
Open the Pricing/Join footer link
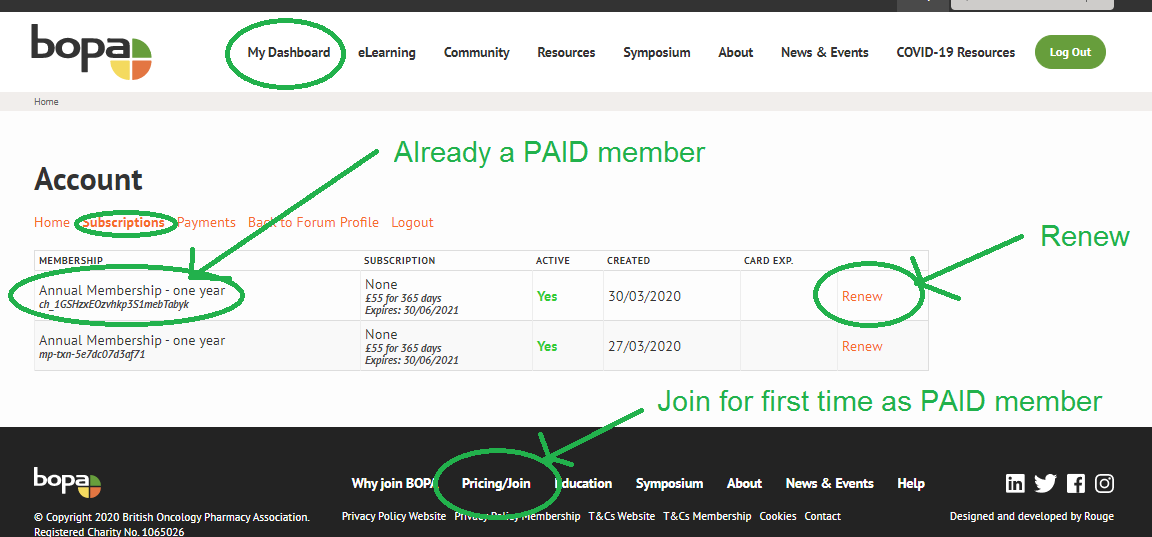tap(496, 483)
